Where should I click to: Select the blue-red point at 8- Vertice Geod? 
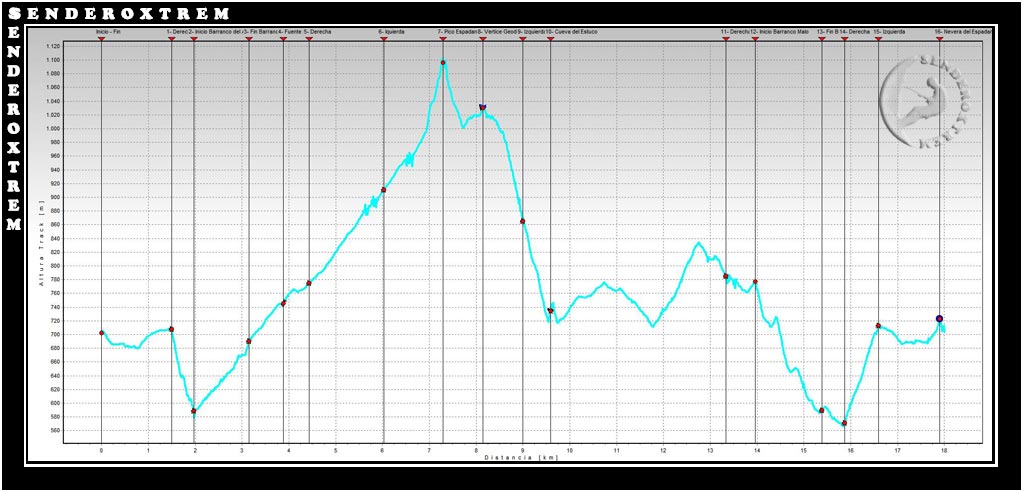point(483,107)
